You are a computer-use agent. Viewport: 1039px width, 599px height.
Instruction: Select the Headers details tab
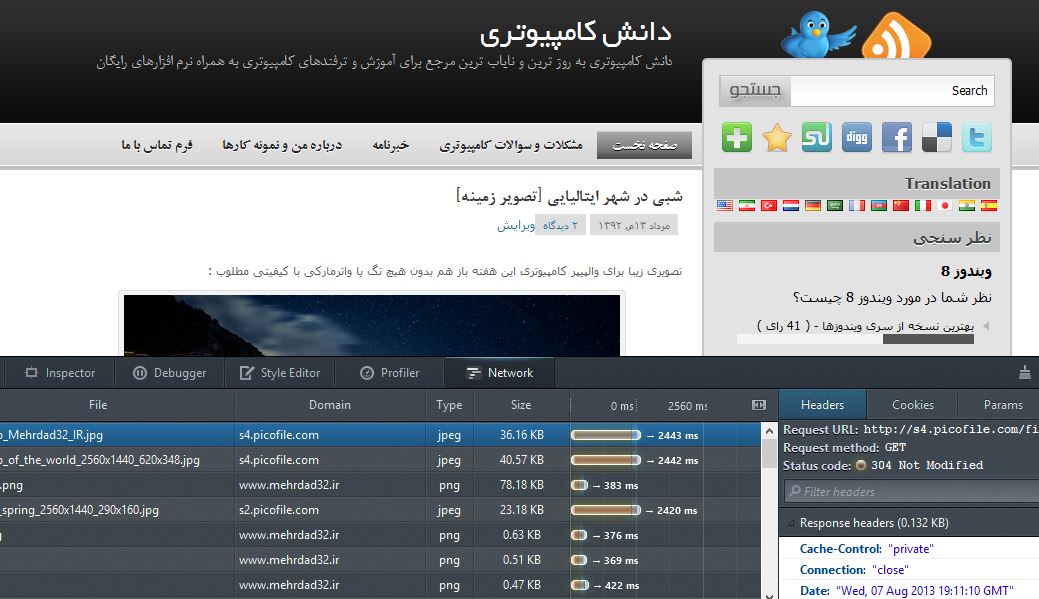click(822, 405)
